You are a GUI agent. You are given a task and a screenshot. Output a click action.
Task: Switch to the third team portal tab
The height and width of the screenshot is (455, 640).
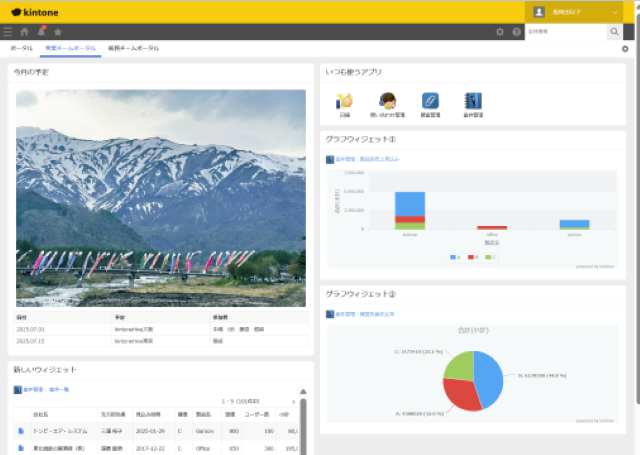pyautogui.click(x=133, y=48)
